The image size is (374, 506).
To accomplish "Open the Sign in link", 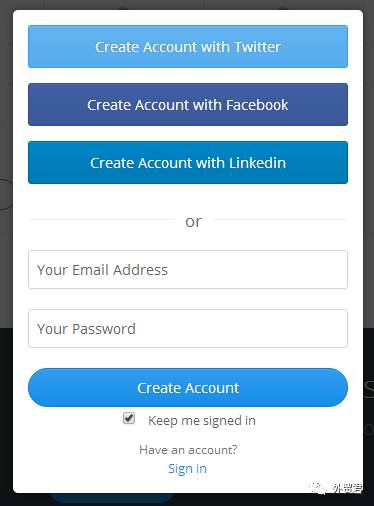I will tap(187, 469).
